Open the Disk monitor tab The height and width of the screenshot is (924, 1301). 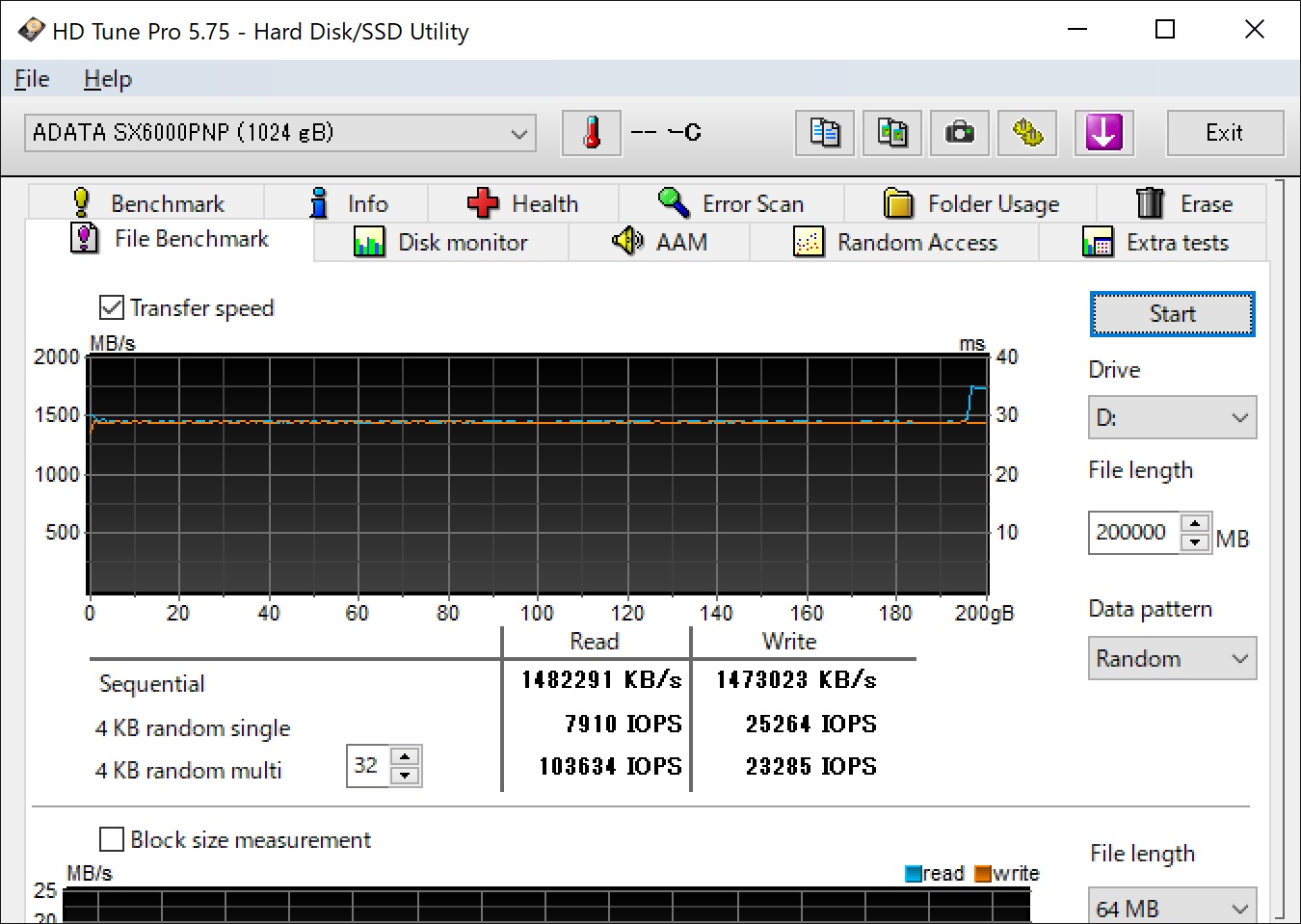pos(441,243)
